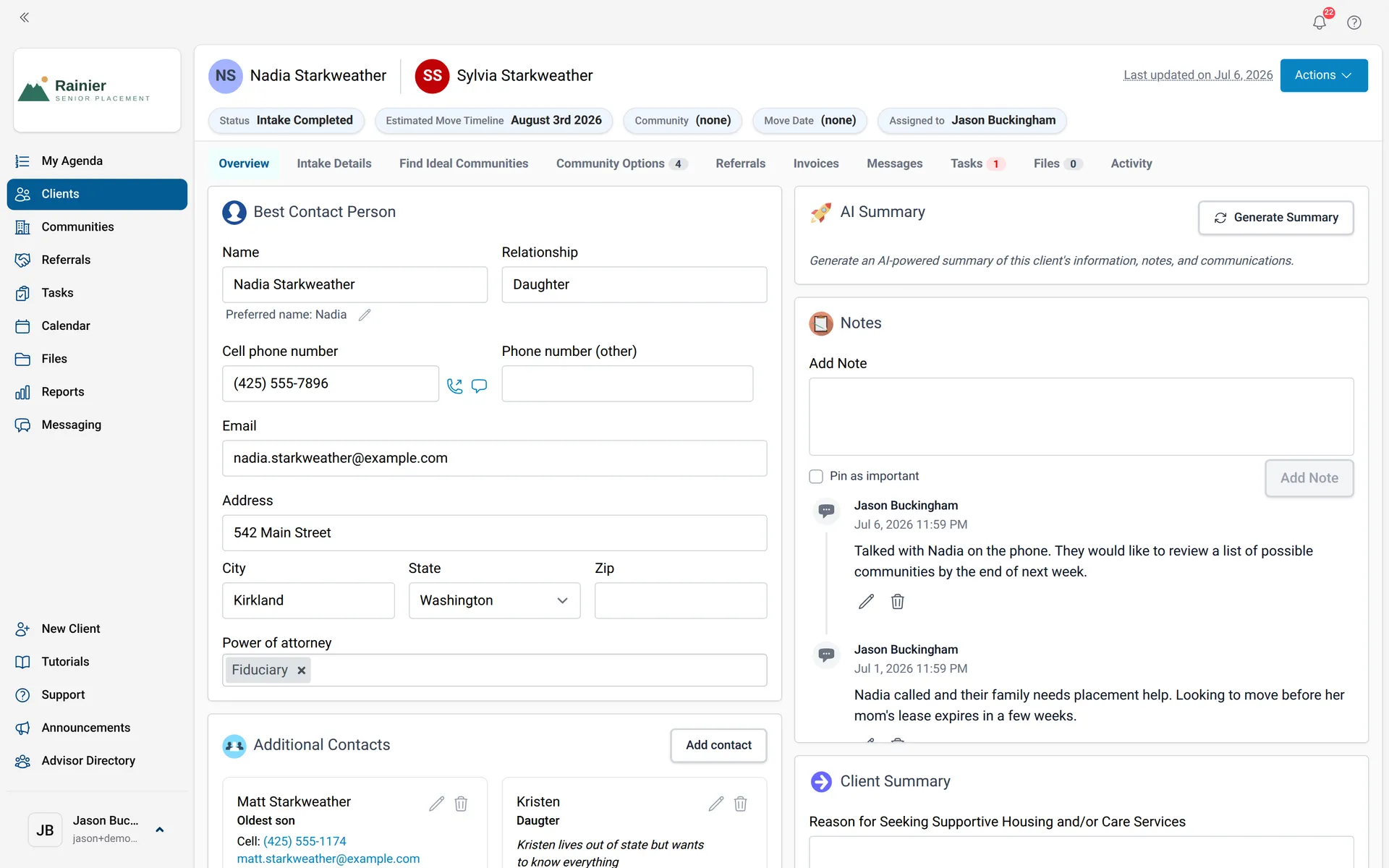Click Last updated on Jul 6, 2026
1389x868 pixels.
pyautogui.click(x=1198, y=75)
